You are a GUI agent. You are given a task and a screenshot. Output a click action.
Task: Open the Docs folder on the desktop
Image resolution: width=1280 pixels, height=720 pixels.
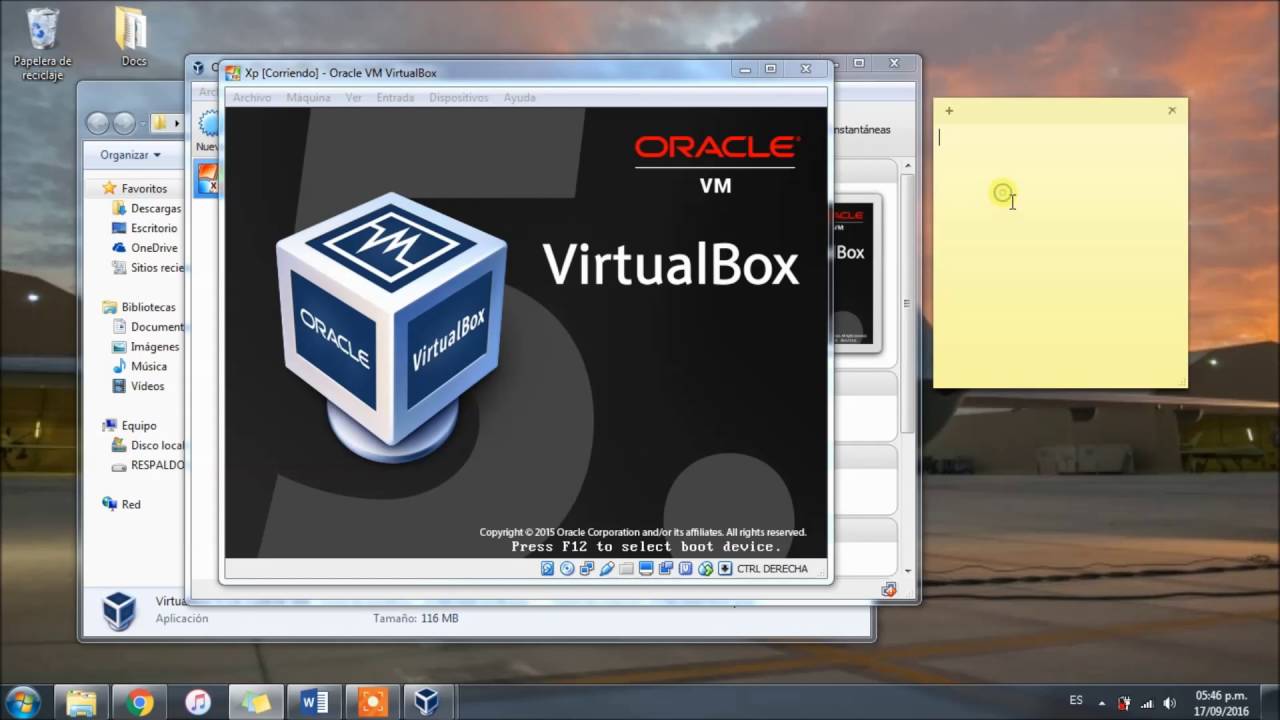click(x=134, y=37)
